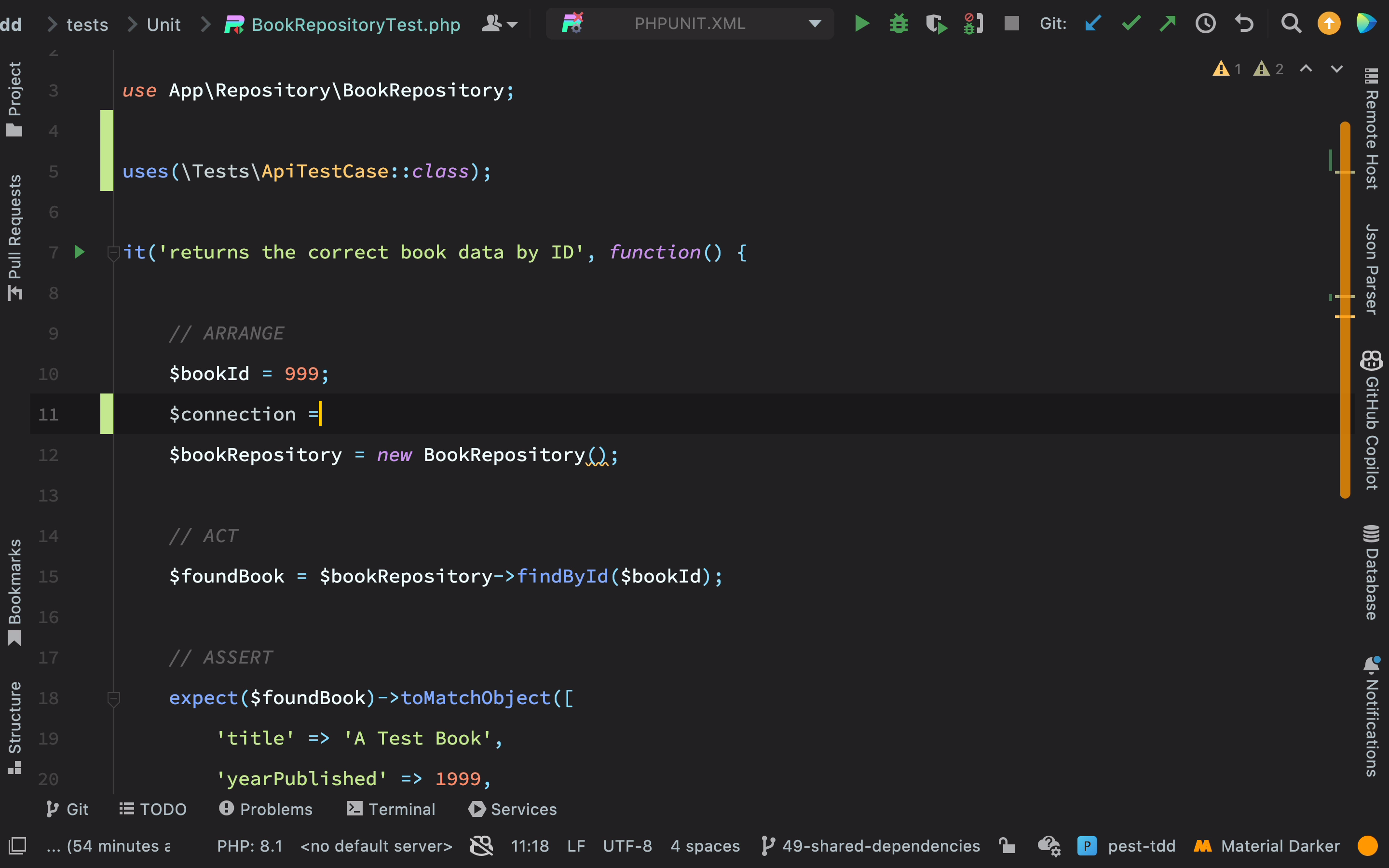Toggle tool window bars with the corner icon
This screenshot has width=1389, height=868.
(17, 846)
